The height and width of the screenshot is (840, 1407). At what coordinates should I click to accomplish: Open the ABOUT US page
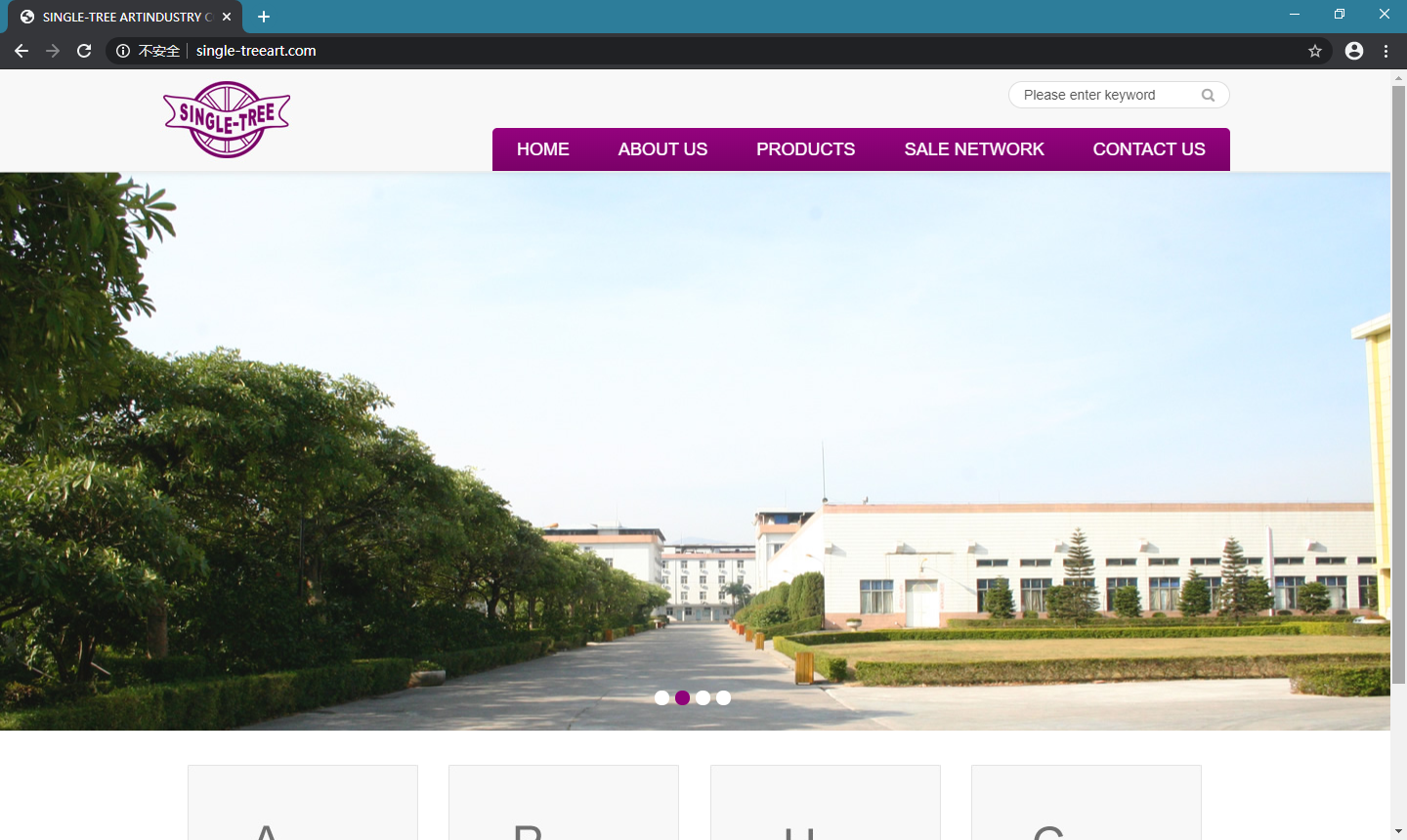tap(662, 149)
